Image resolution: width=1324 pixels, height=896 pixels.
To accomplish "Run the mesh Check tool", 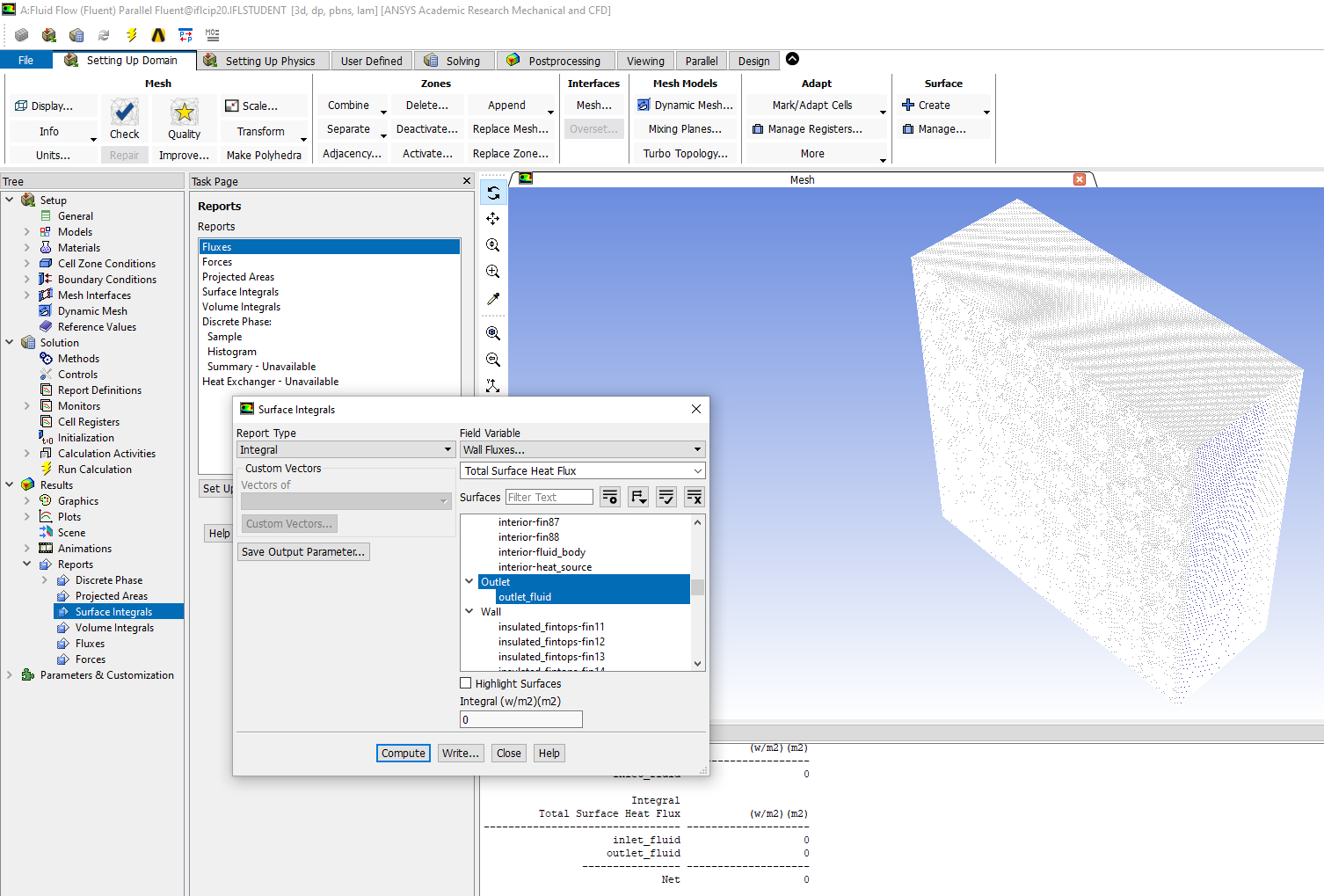I will coord(124,119).
